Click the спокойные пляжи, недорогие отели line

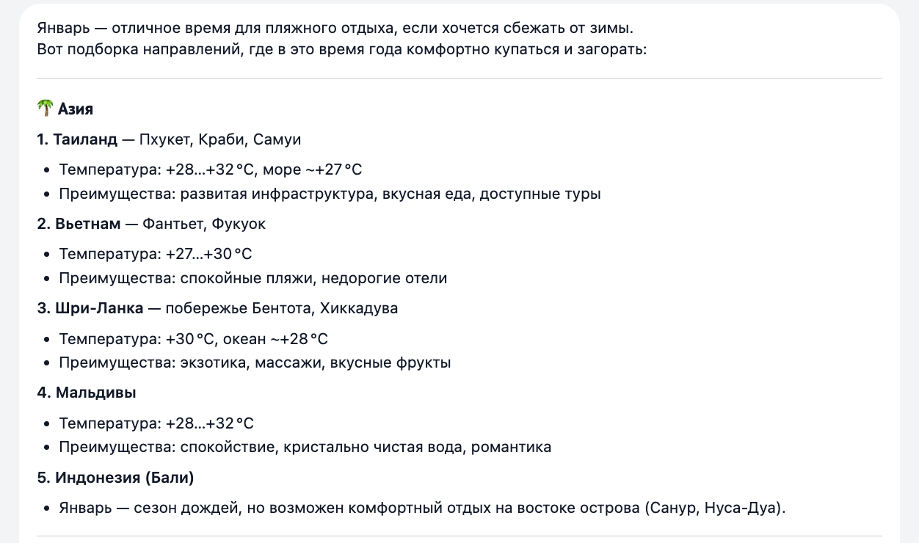tap(252, 278)
